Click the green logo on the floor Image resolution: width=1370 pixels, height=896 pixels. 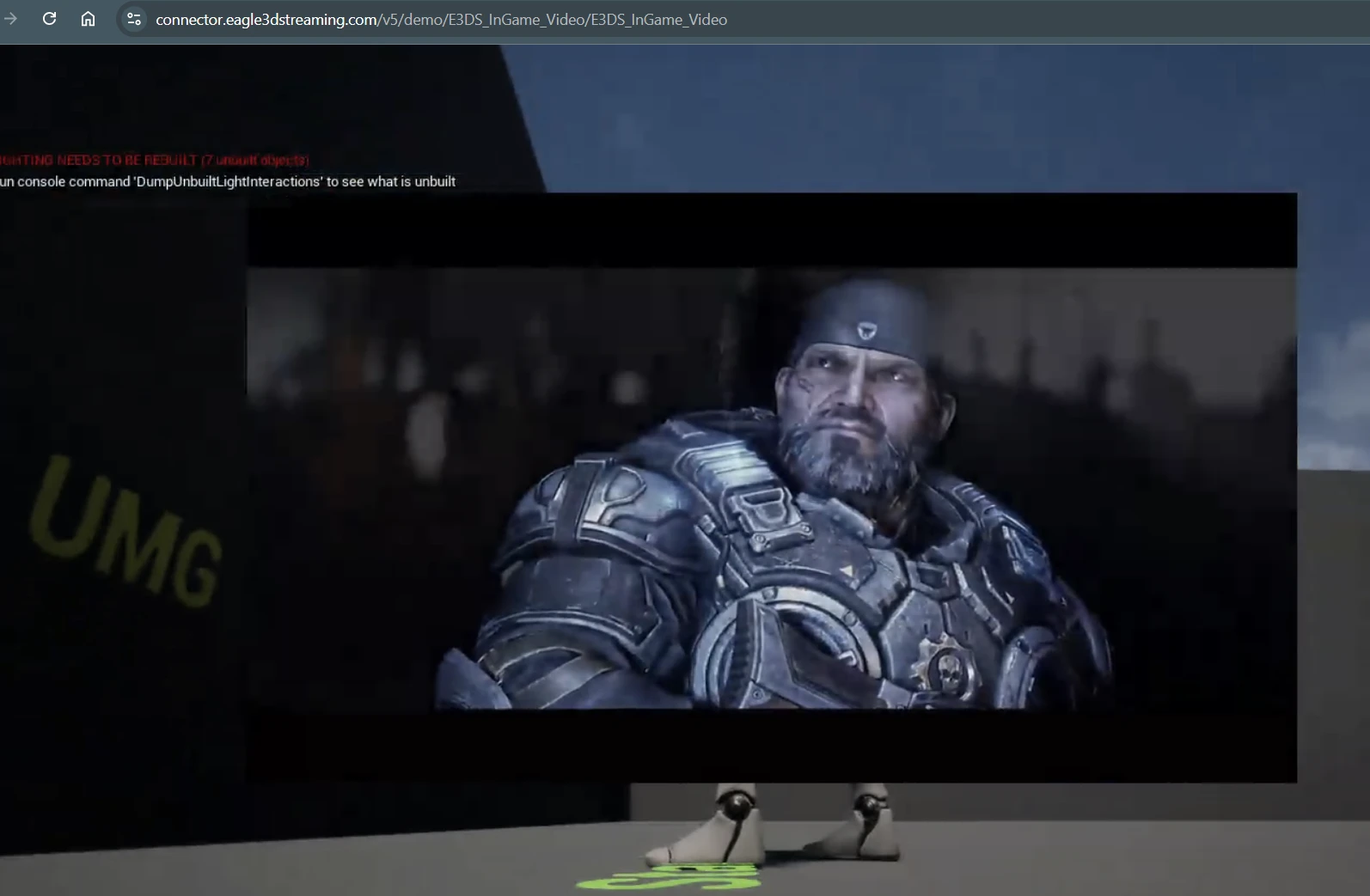[x=670, y=877]
